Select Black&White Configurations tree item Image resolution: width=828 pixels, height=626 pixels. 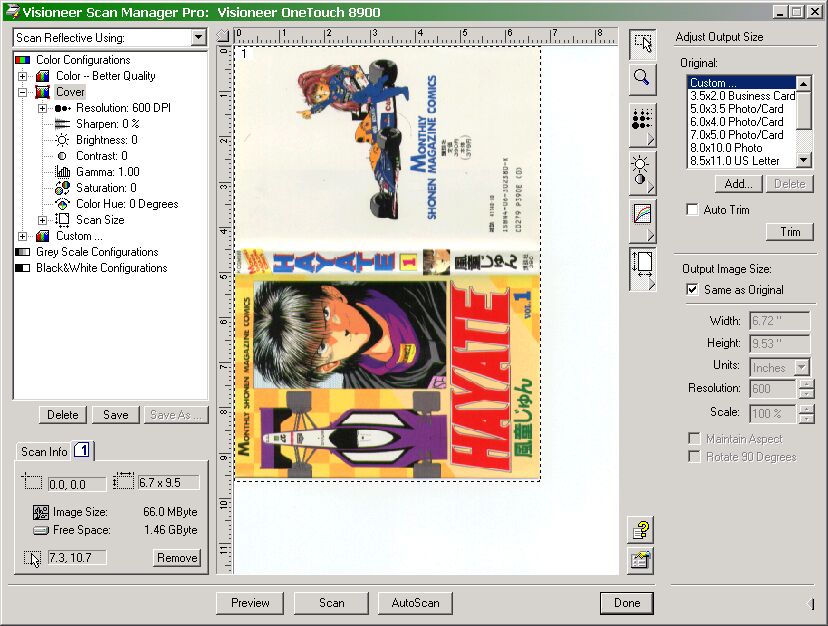101,268
